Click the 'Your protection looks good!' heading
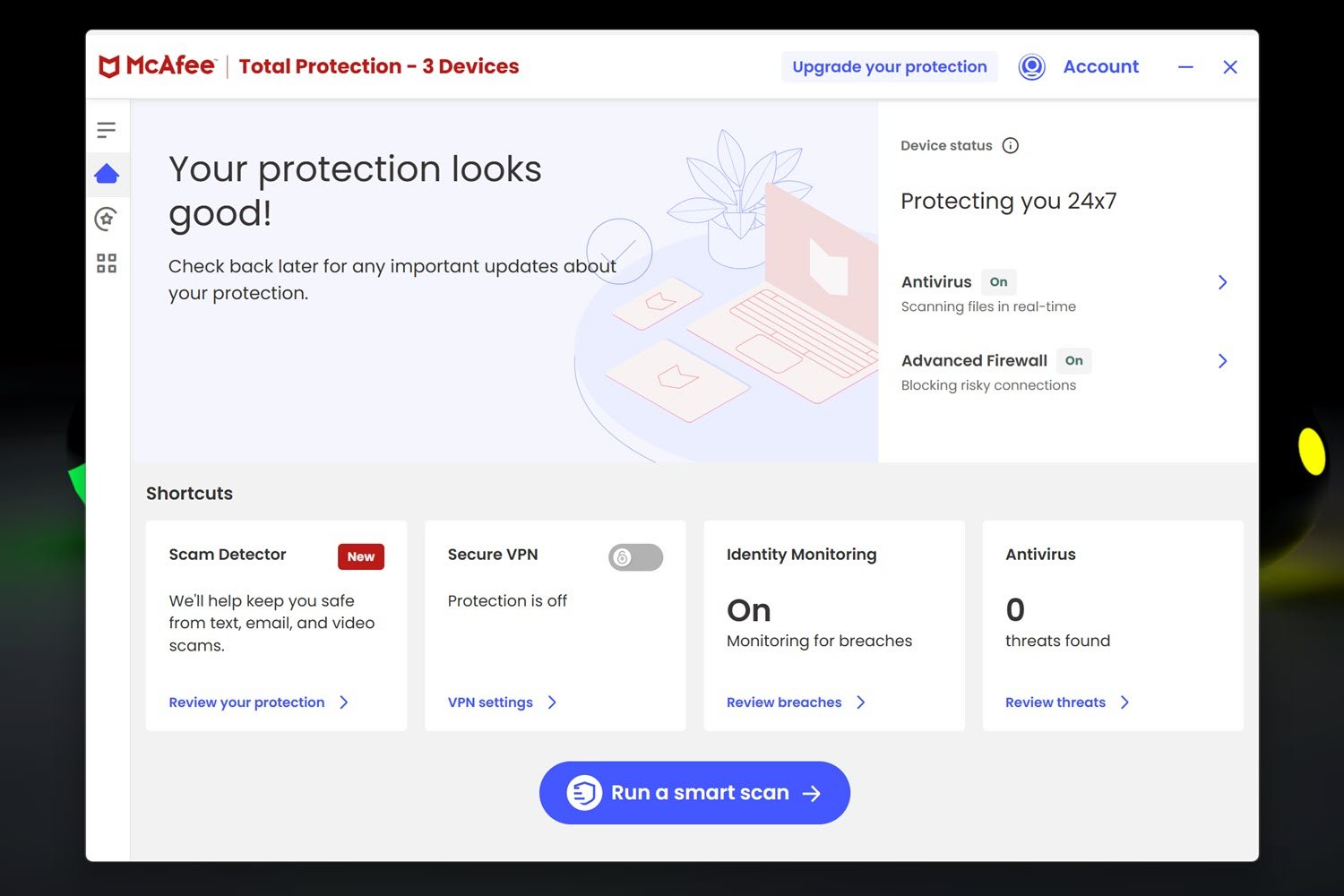This screenshot has height=896, width=1344. pos(355,191)
